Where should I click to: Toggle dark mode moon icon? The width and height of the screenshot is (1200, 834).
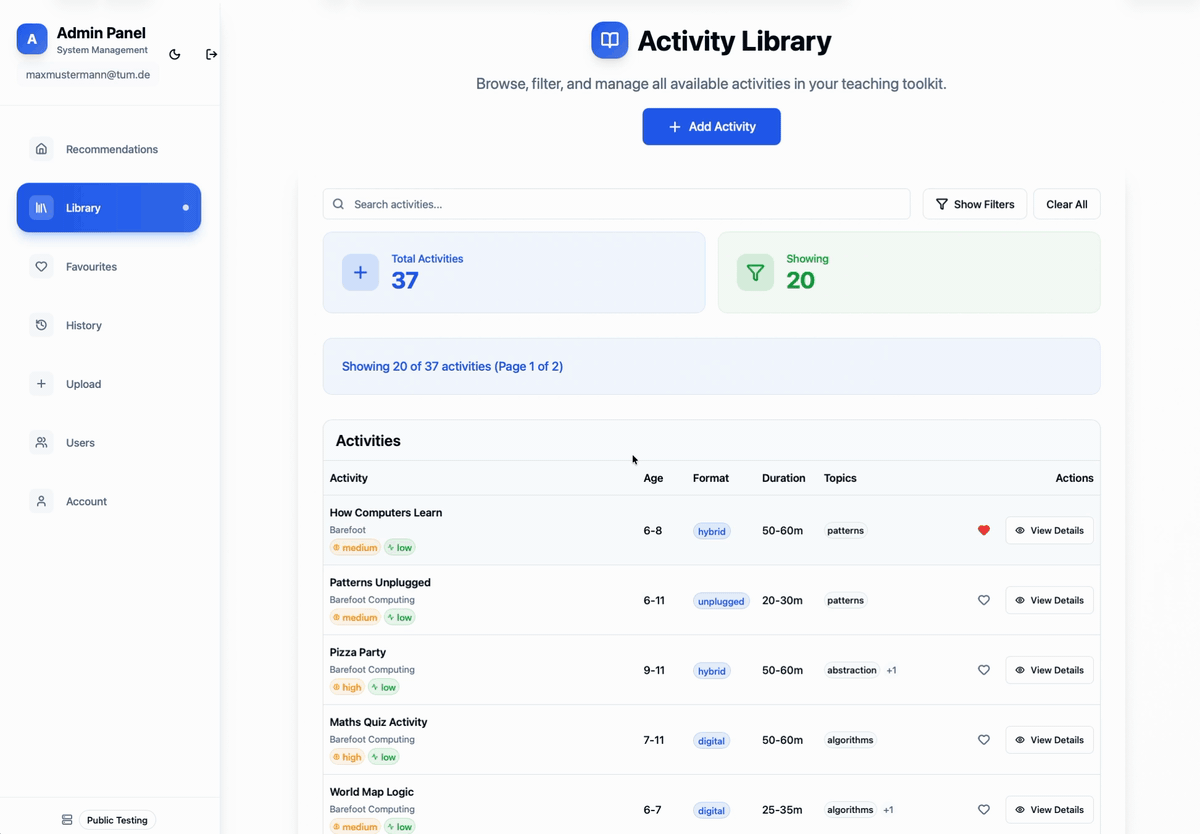pyautogui.click(x=175, y=55)
